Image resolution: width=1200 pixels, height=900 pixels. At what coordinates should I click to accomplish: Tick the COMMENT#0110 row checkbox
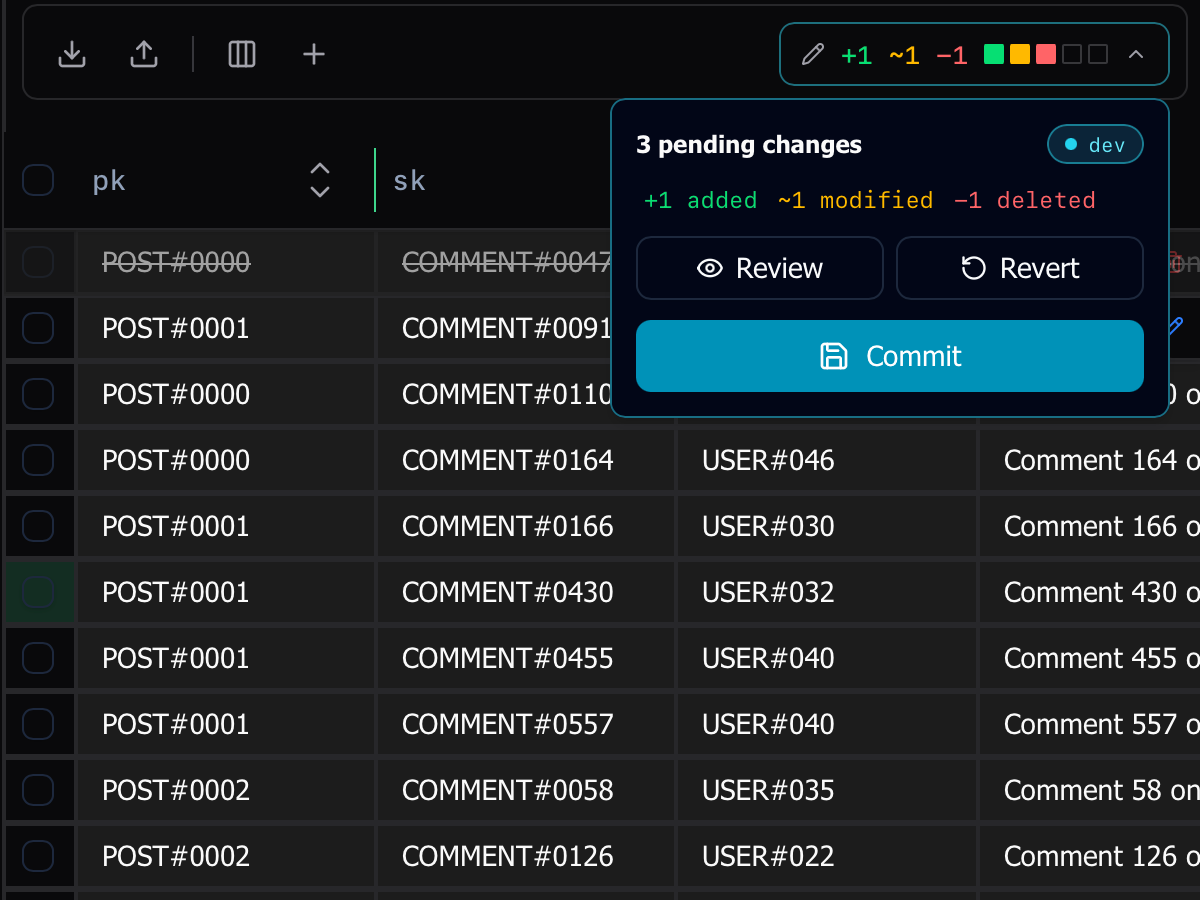pos(38,394)
